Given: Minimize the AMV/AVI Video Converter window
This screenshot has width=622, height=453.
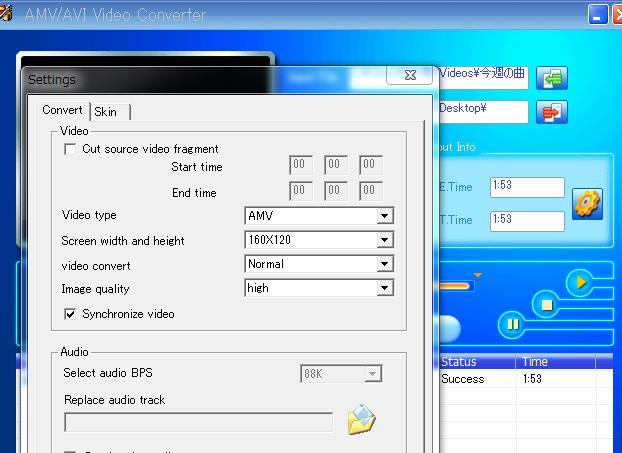Looking at the screenshot, I should [597, 15].
